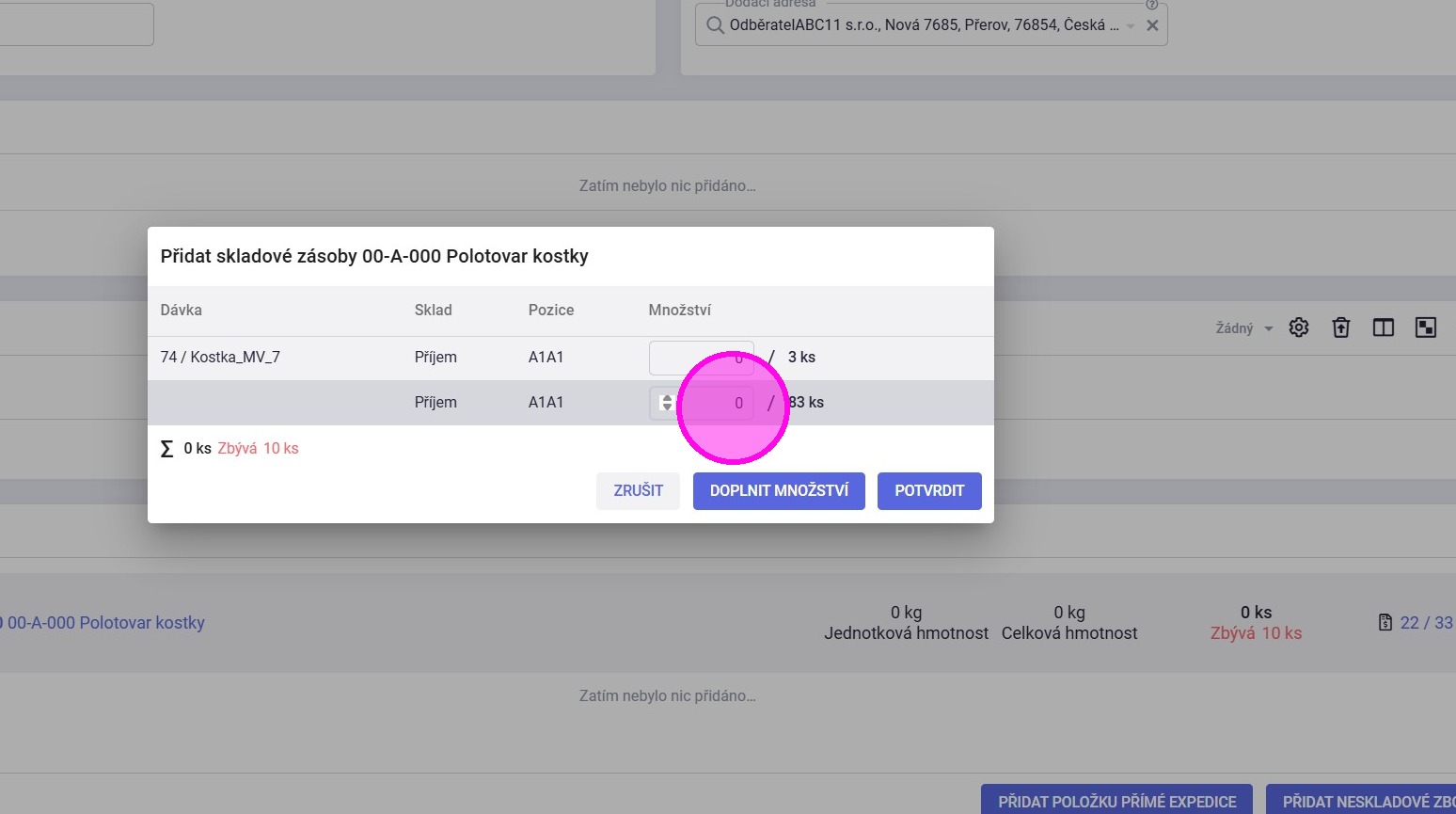Click the delivery address search icon
1456x814 pixels.
tap(715, 25)
